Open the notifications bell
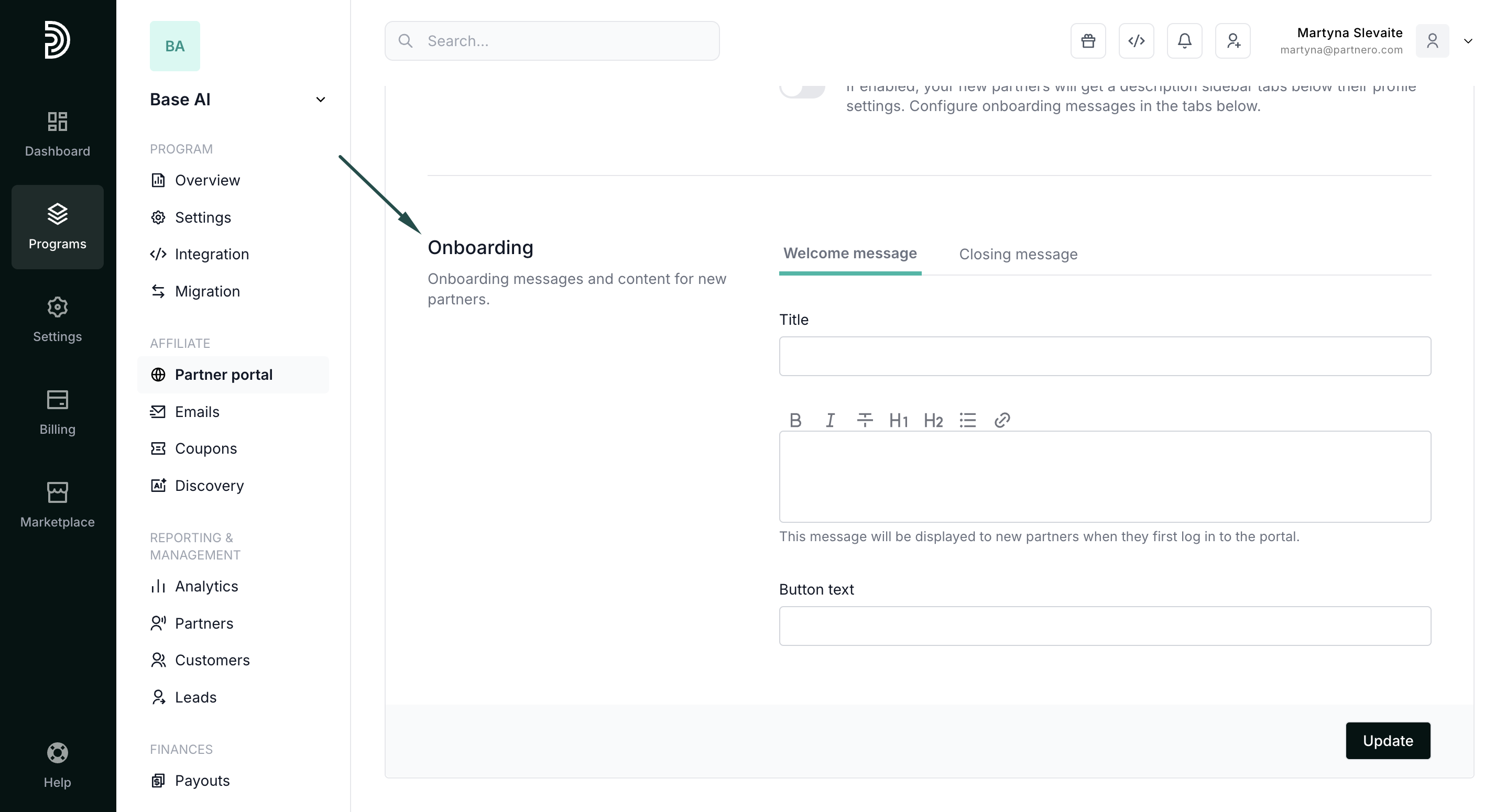The image size is (1506, 812). coord(1184,41)
